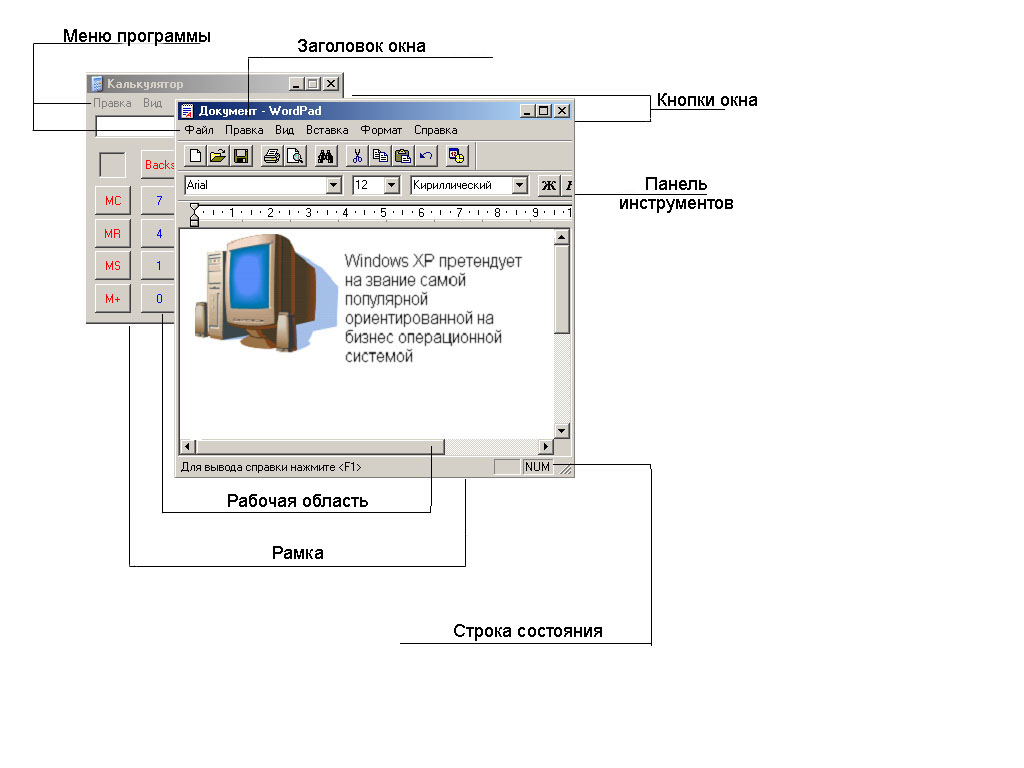The height and width of the screenshot is (768, 1024).
Task: Click the indent marker on the WordPad ruler
Action: (x=194, y=214)
